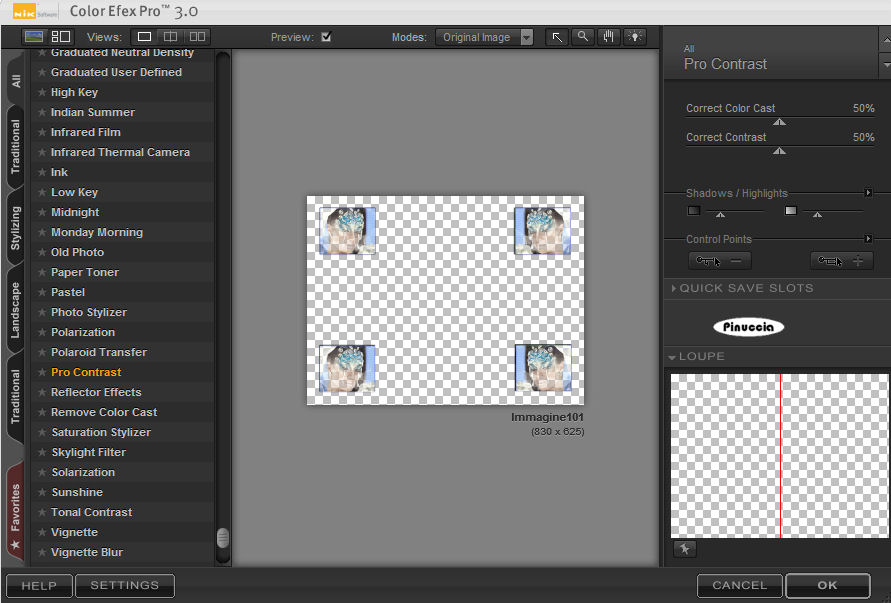Select the Infrared Thermal Camera filter

(x=120, y=152)
